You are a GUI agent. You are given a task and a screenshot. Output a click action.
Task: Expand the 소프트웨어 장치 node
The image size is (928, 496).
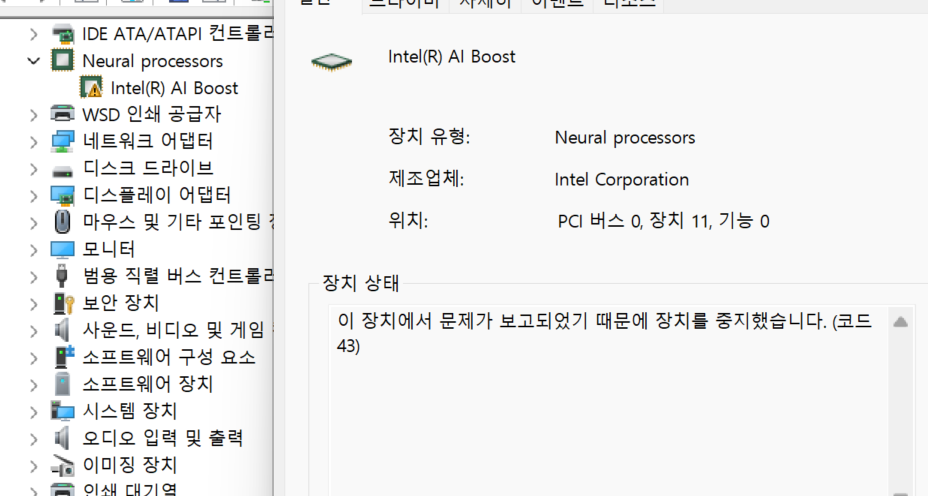pos(34,385)
